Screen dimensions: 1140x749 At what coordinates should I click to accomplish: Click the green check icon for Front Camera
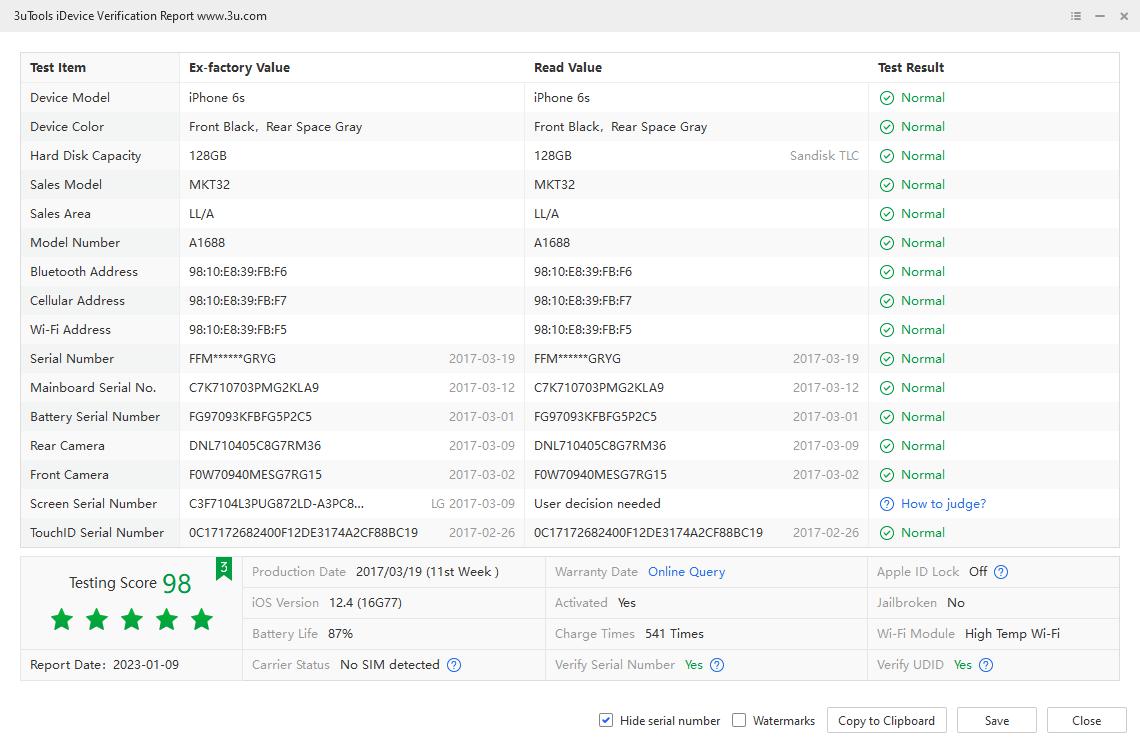coord(886,476)
